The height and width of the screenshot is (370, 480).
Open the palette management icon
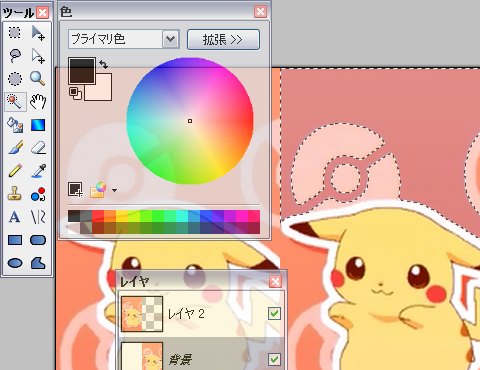[98, 190]
